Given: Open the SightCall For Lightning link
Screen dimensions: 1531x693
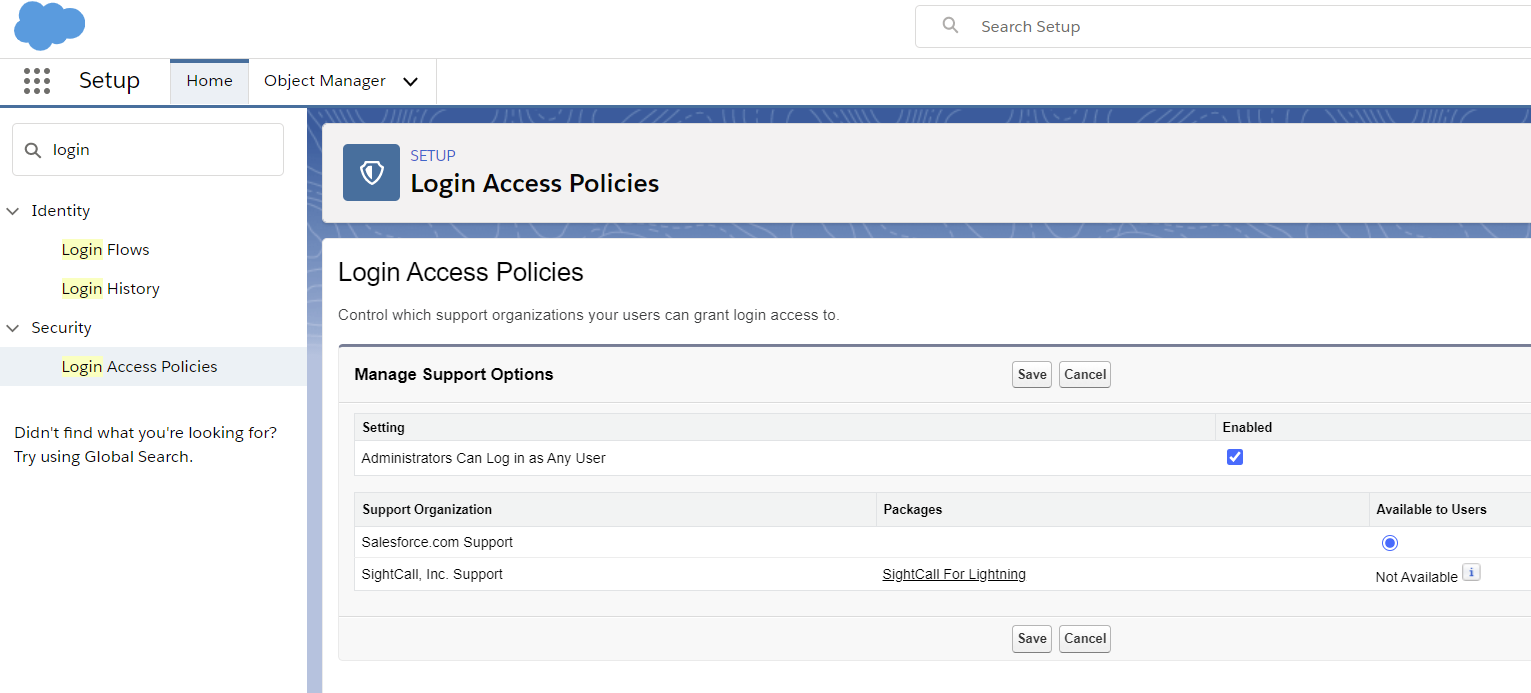Looking at the screenshot, I should click(x=954, y=574).
